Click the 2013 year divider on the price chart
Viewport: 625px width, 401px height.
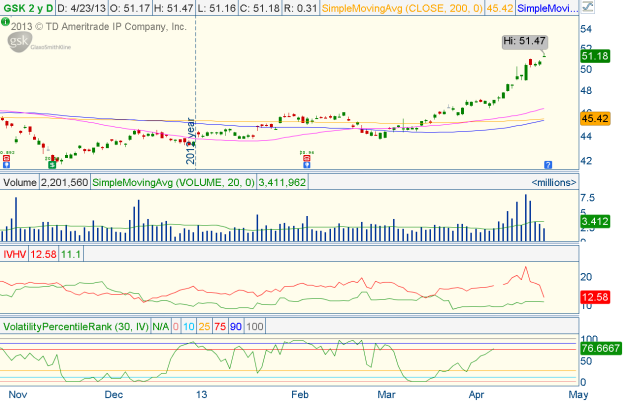(193, 140)
